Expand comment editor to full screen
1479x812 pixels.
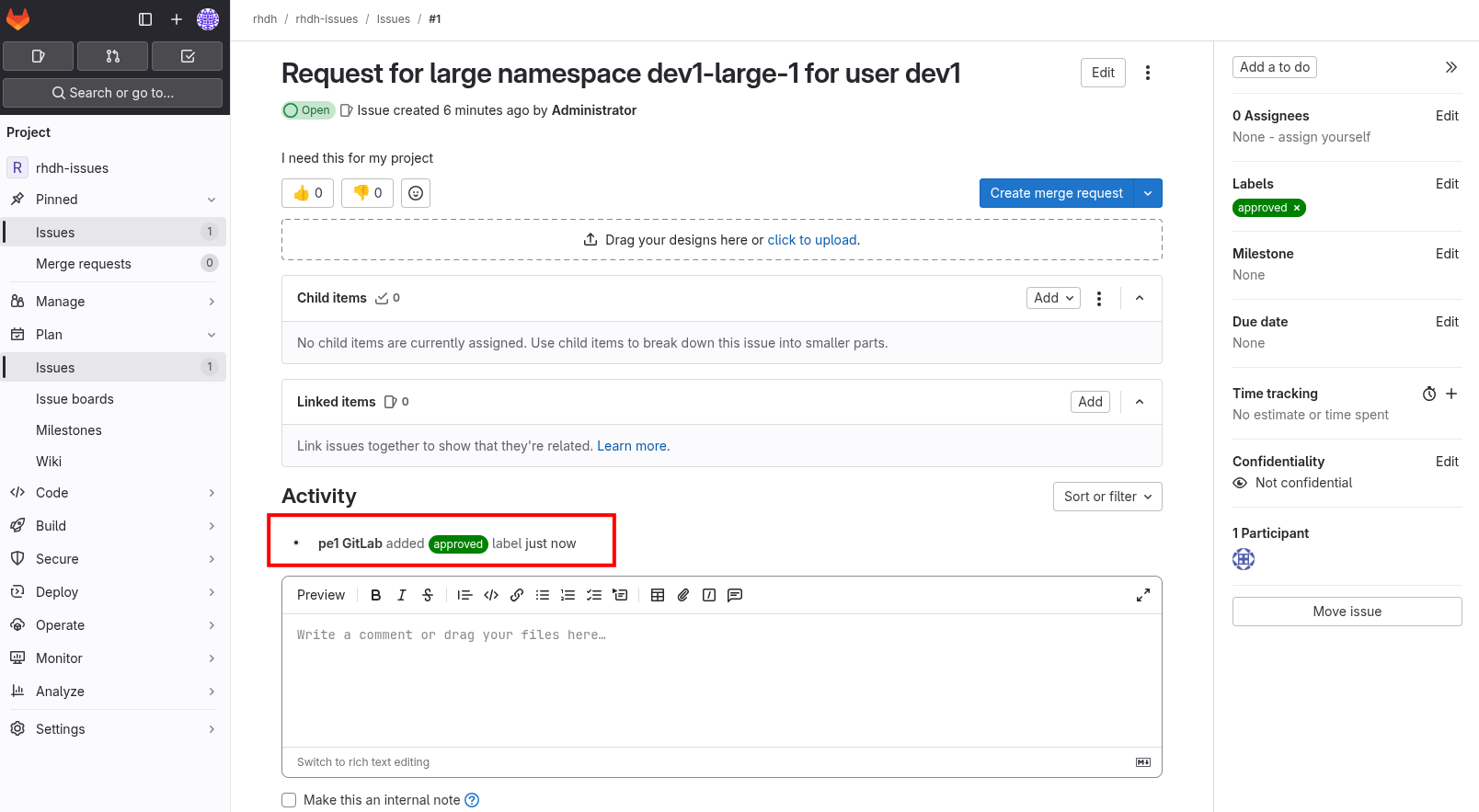click(x=1143, y=595)
